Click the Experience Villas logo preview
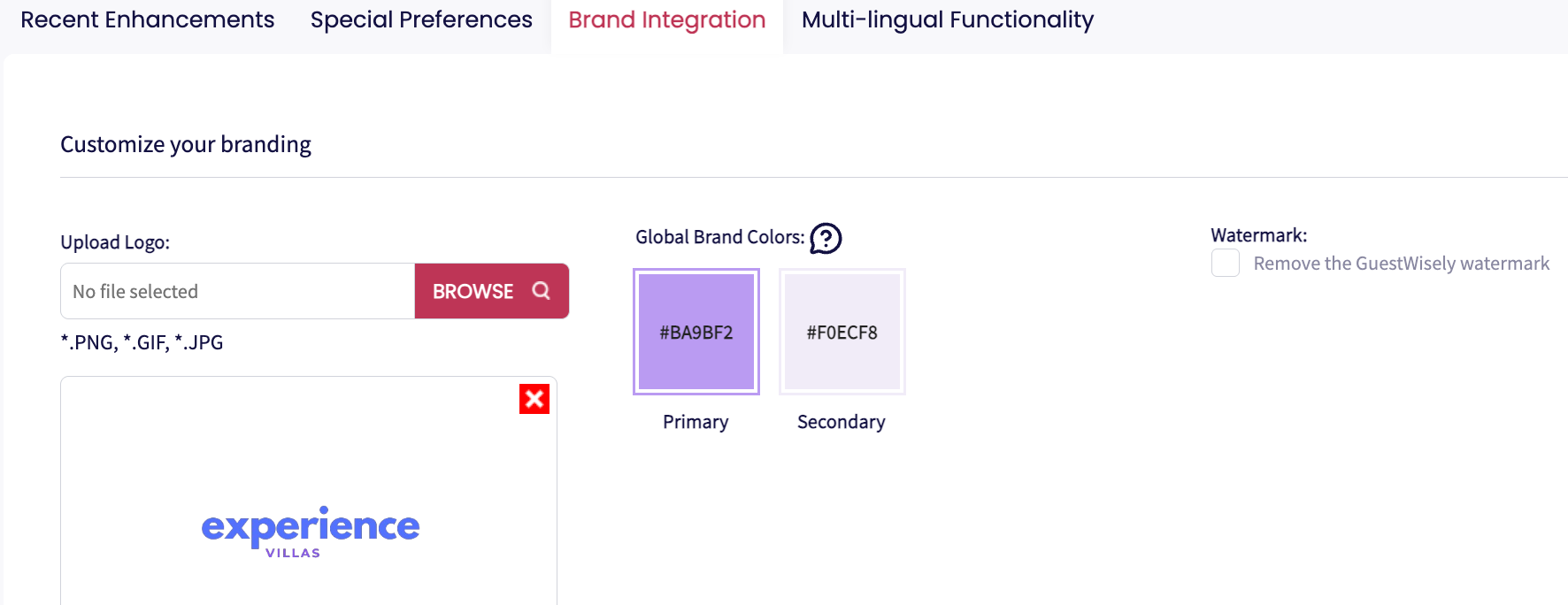The height and width of the screenshot is (605, 1568). (310, 531)
